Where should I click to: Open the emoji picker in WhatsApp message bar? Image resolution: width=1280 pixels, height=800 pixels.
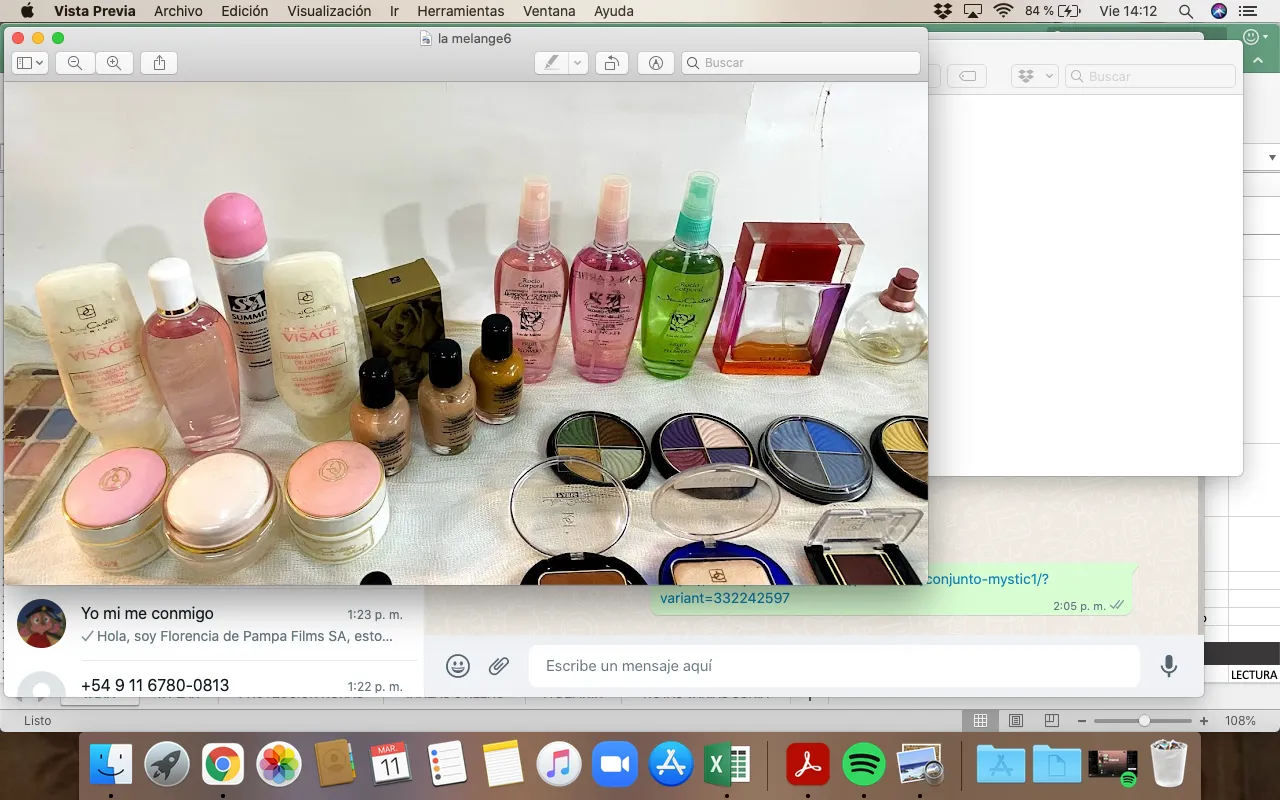457,666
